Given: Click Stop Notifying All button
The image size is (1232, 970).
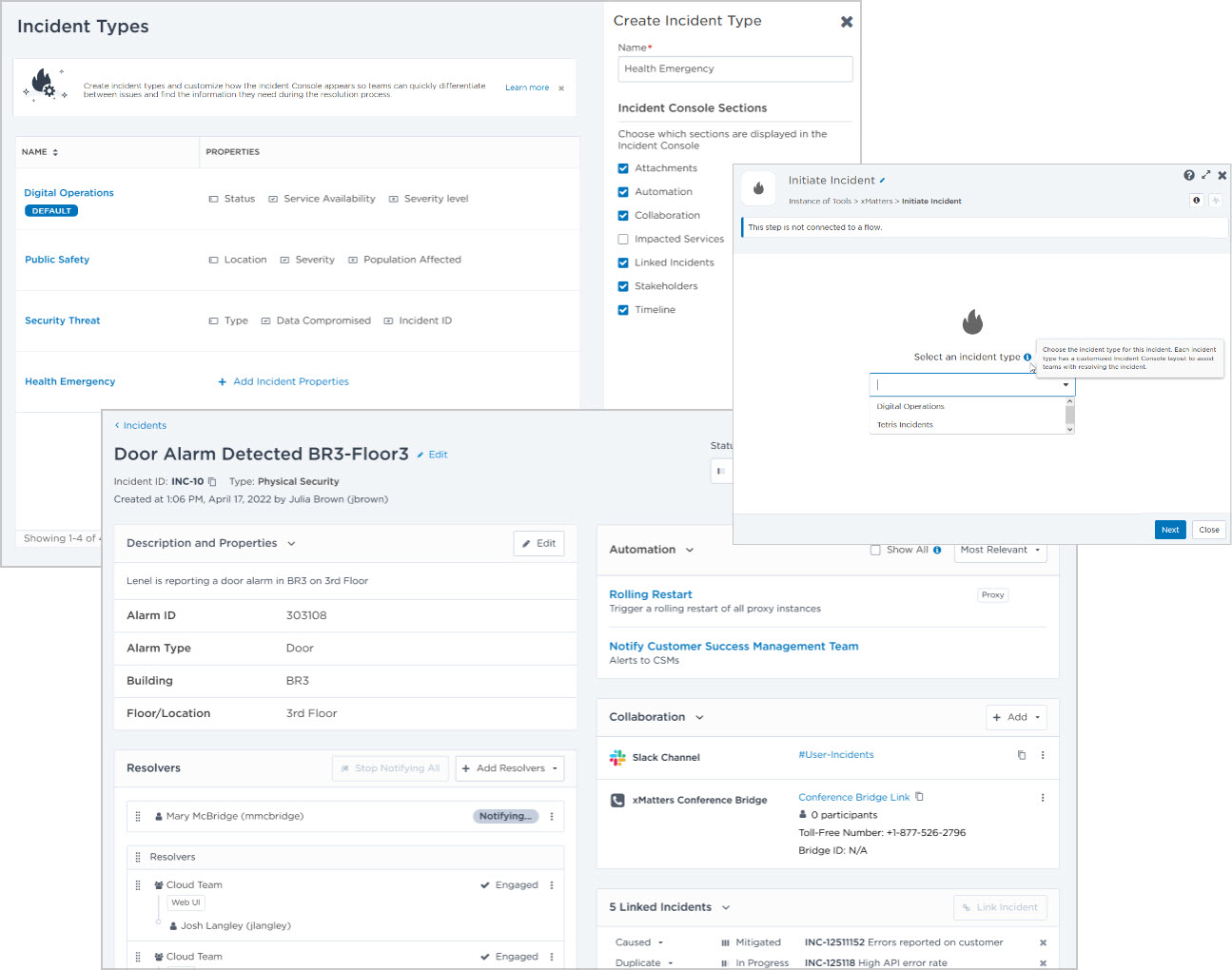Looking at the screenshot, I should pos(391,768).
